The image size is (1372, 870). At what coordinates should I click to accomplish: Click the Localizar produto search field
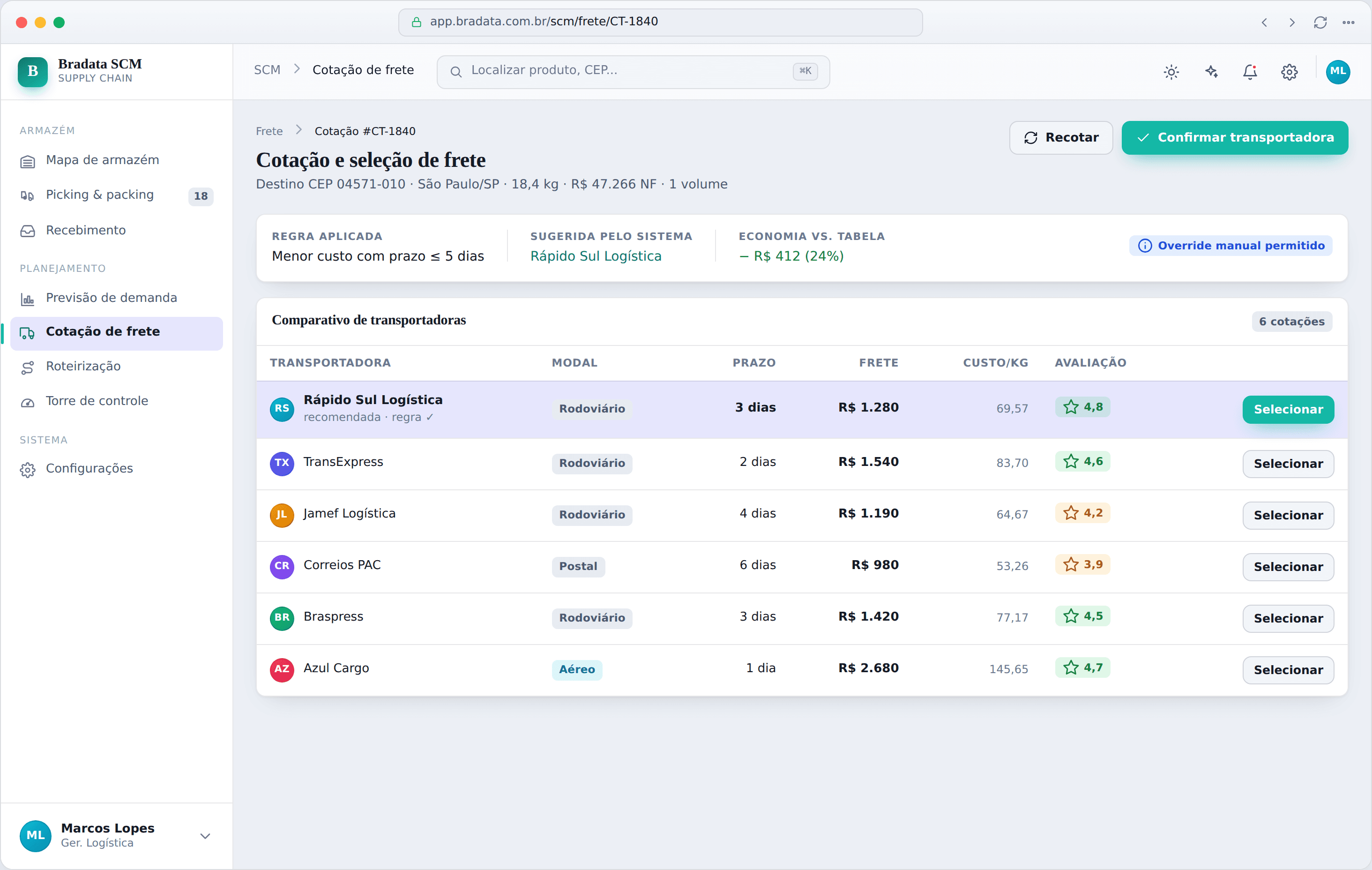click(633, 71)
